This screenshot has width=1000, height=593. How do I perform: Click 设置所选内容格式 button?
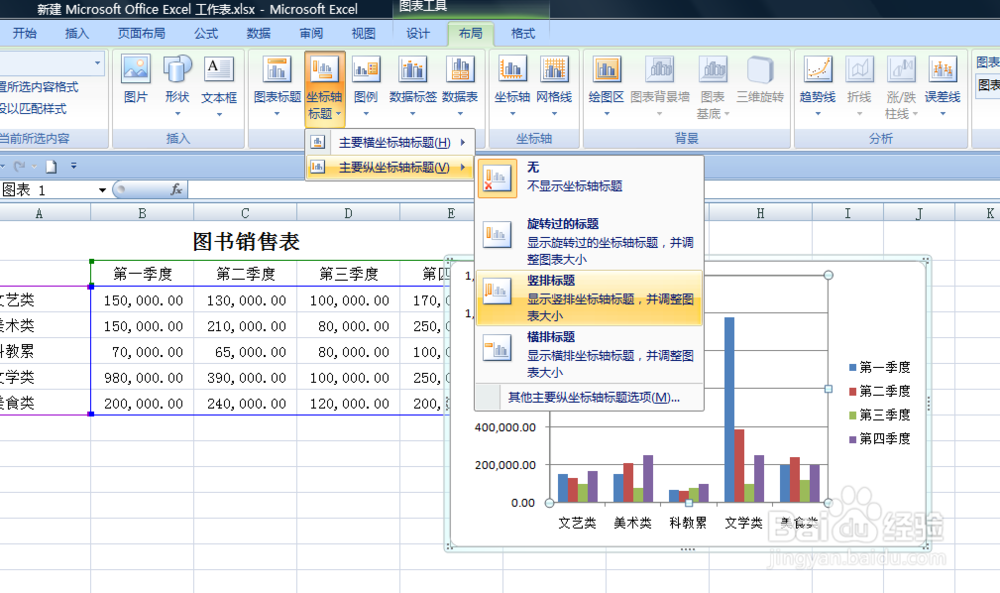pyautogui.click(x=40, y=87)
